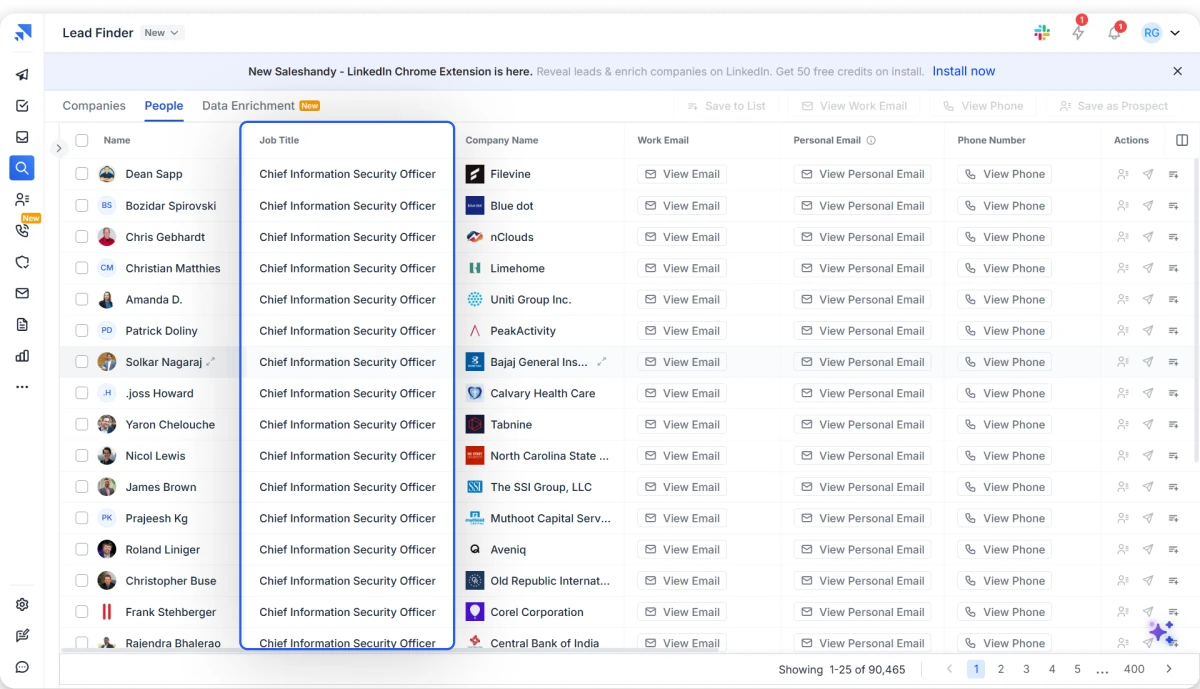Click the expand arrows beside Bajaj General Ins...
The height and width of the screenshot is (689, 1200).
click(601, 362)
